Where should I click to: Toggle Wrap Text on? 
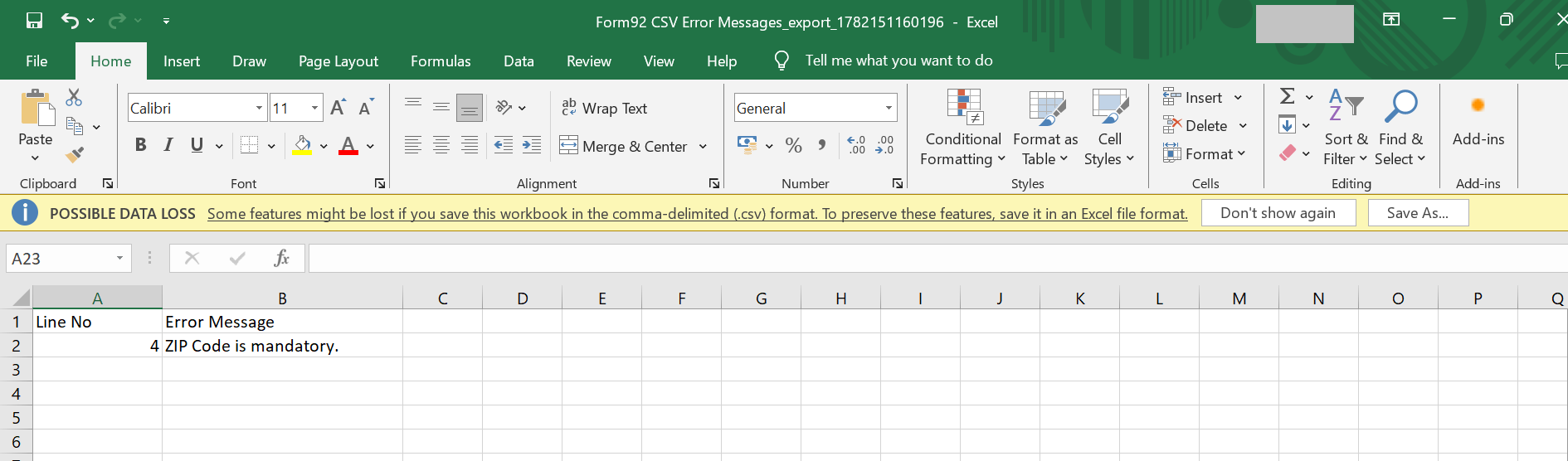pyautogui.click(x=604, y=108)
